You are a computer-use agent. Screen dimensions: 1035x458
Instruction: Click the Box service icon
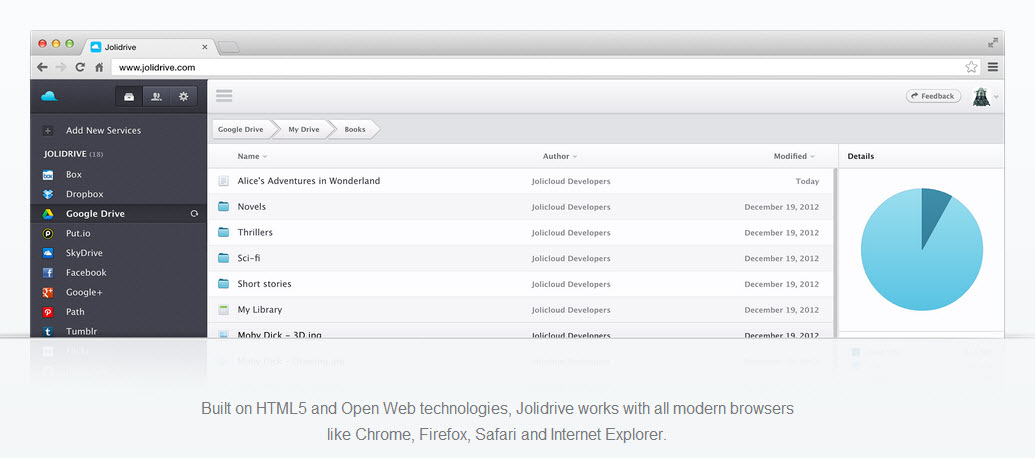(48, 175)
